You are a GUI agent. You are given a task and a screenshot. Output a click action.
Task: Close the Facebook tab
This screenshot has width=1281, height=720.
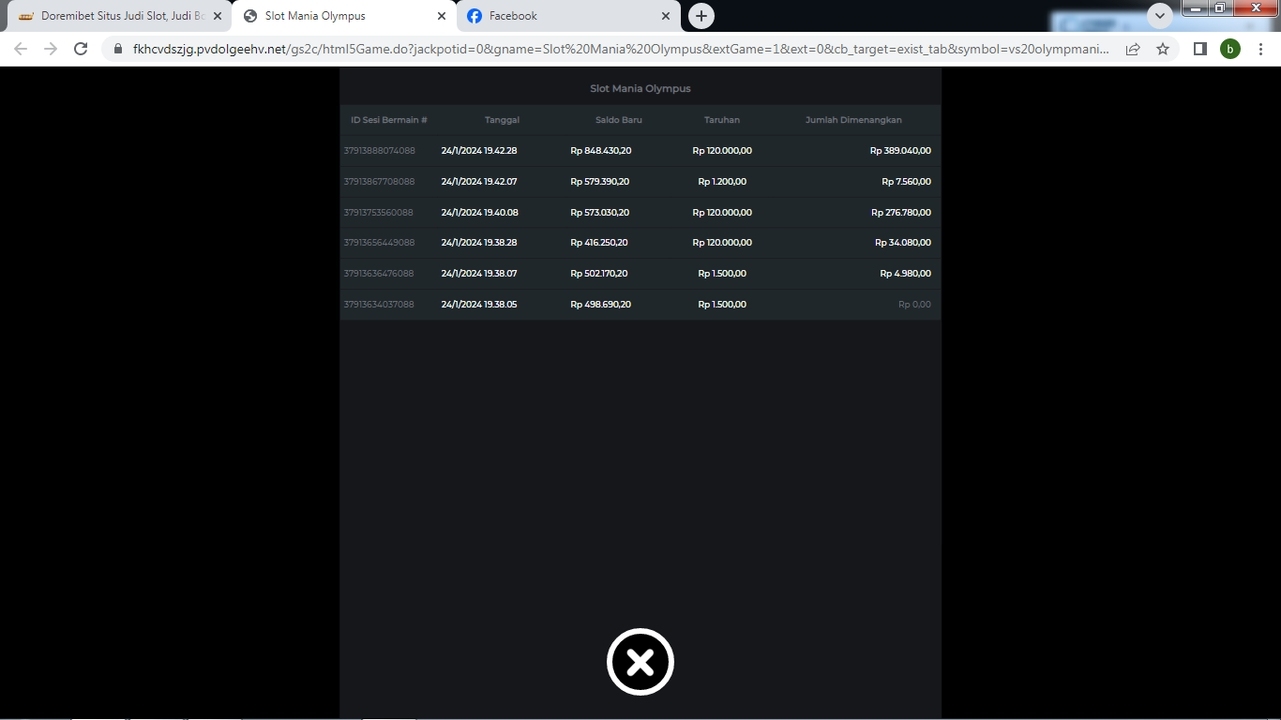(x=666, y=16)
